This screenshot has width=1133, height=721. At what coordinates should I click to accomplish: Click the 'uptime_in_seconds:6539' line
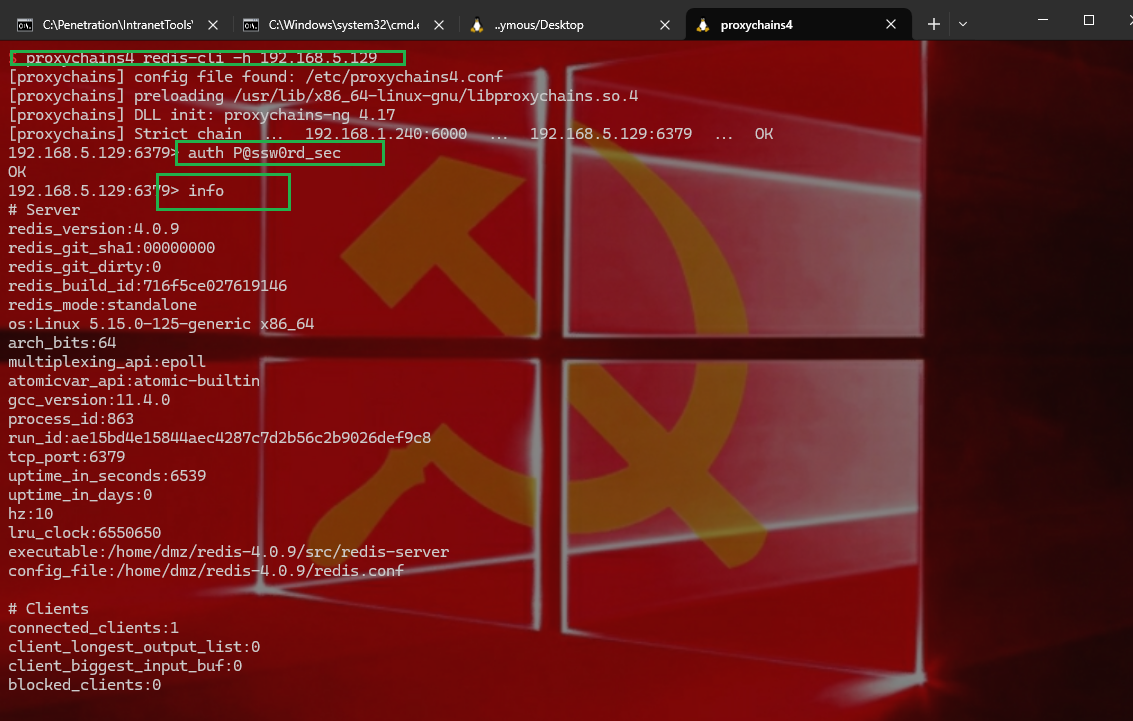[107, 476]
